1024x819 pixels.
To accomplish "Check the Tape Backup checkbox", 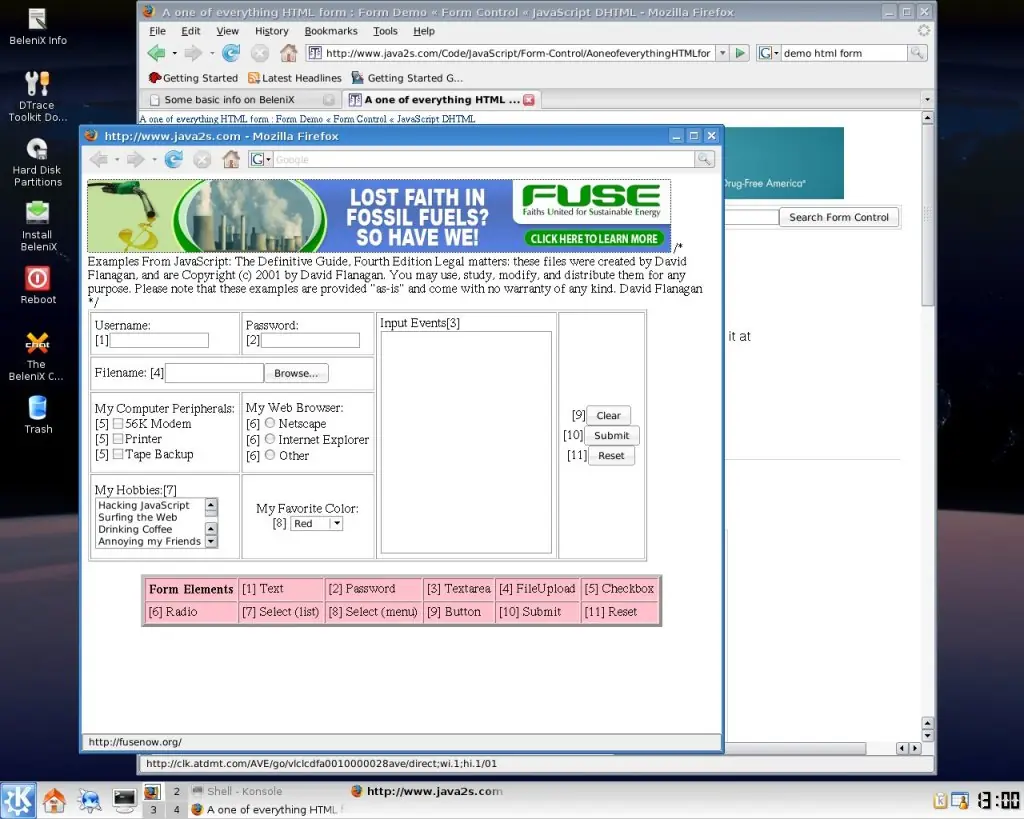I will pos(118,454).
